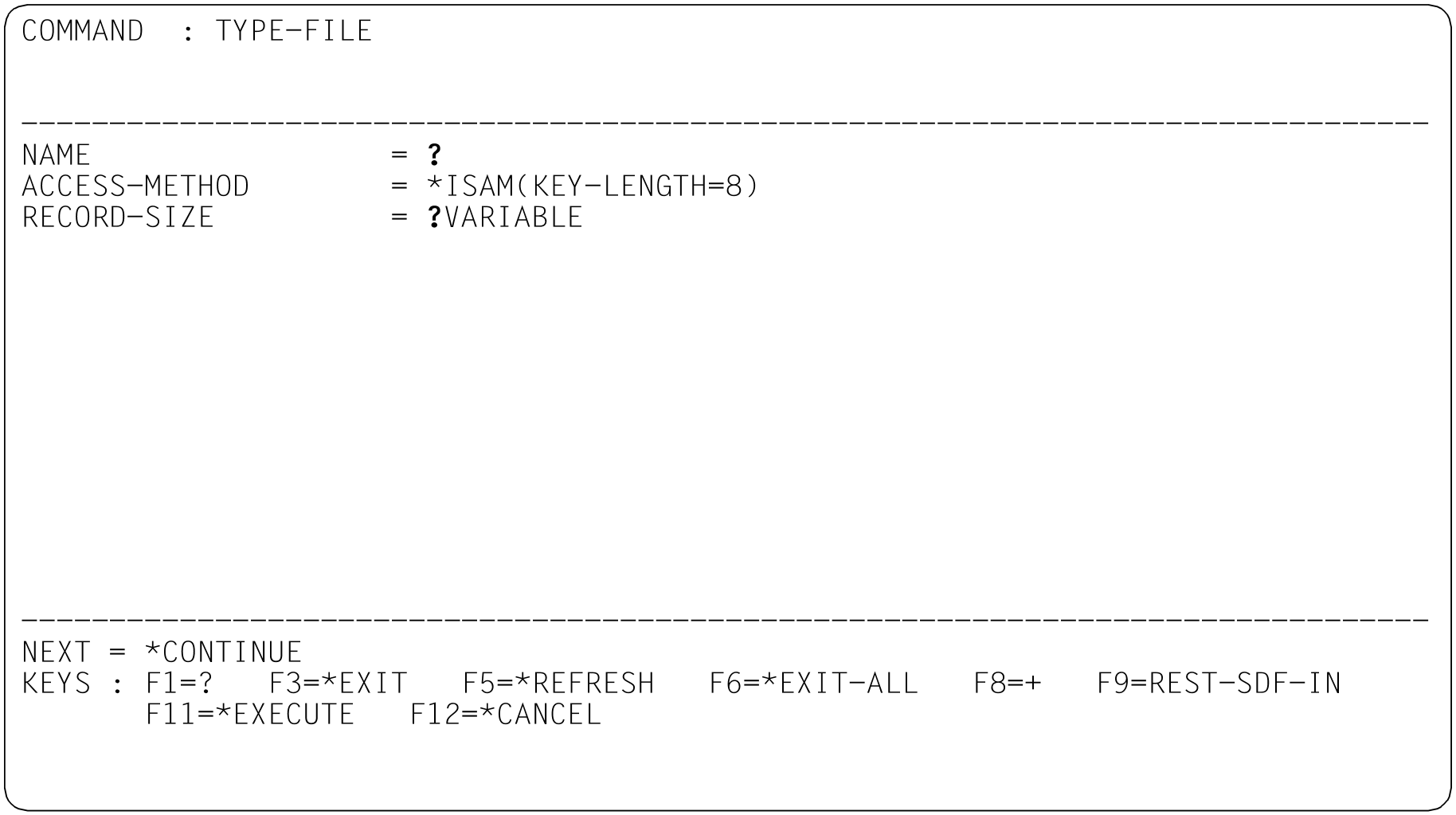This screenshot has width=1456, height=815.
Task: Click the RECORD-SIZE operand label
Action: [118, 217]
